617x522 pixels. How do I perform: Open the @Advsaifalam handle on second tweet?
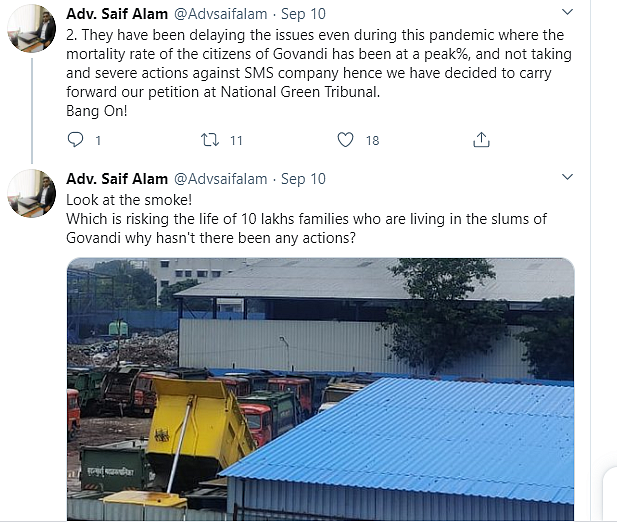tap(220, 179)
